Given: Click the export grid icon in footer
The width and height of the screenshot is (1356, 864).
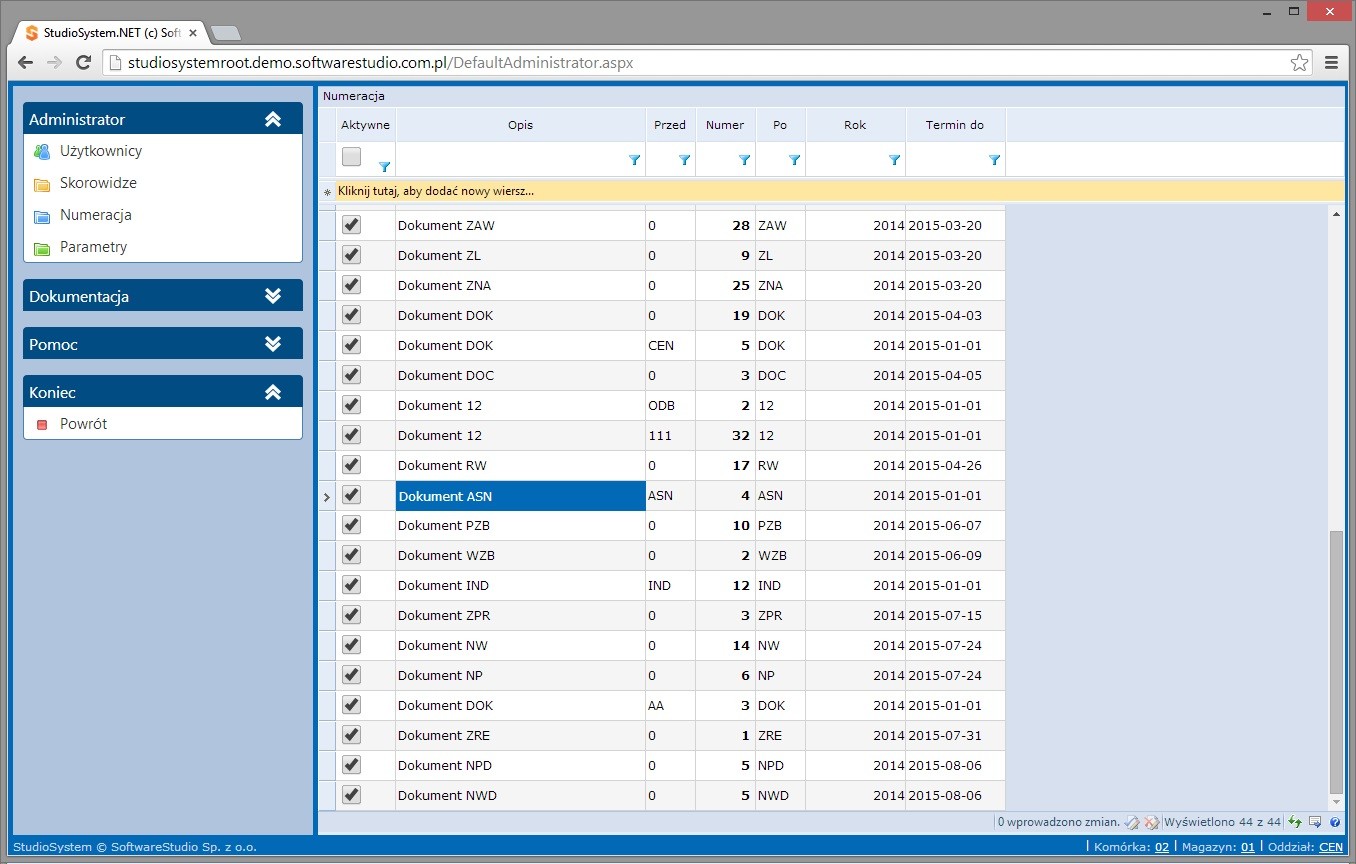Looking at the screenshot, I should 1315,822.
